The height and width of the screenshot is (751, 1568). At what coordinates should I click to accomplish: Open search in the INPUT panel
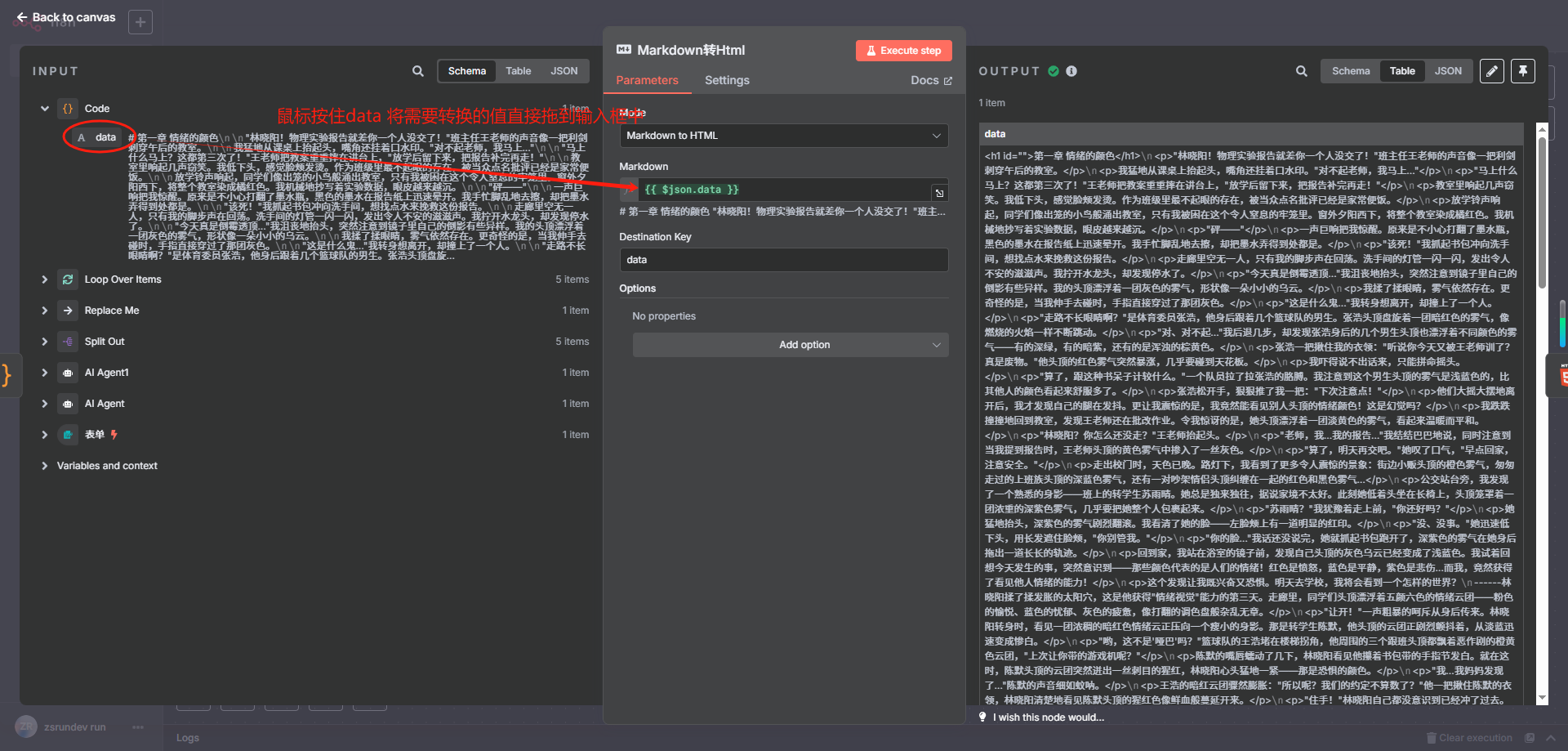pyautogui.click(x=418, y=71)
